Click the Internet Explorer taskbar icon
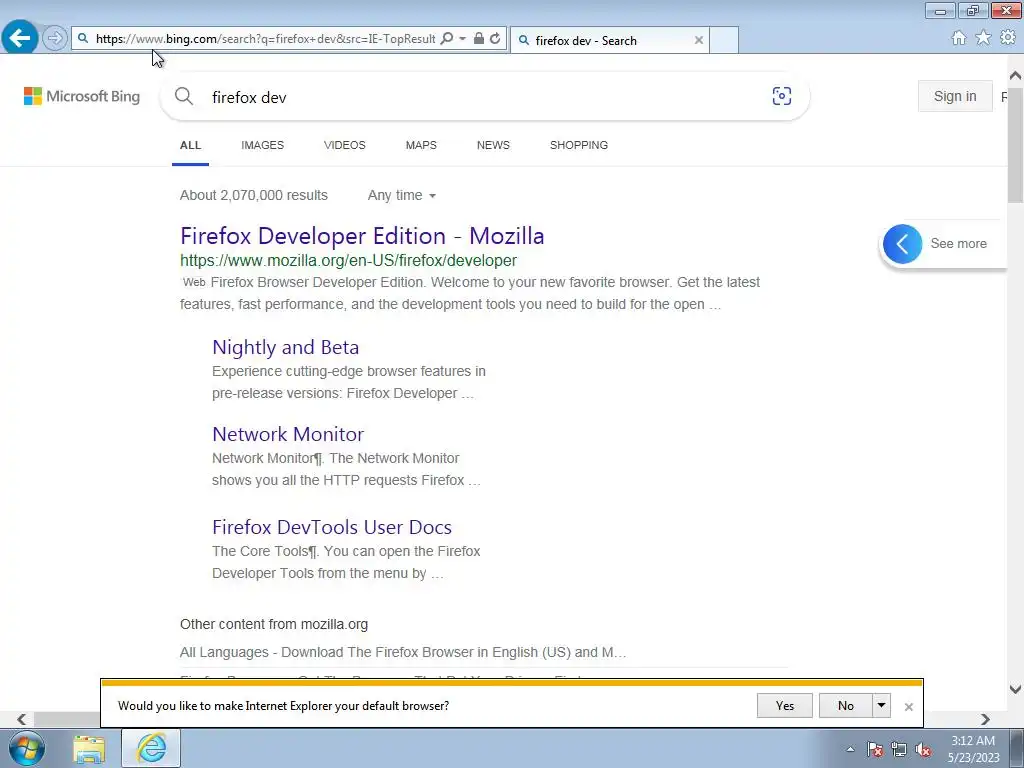 tap(151, 748)
